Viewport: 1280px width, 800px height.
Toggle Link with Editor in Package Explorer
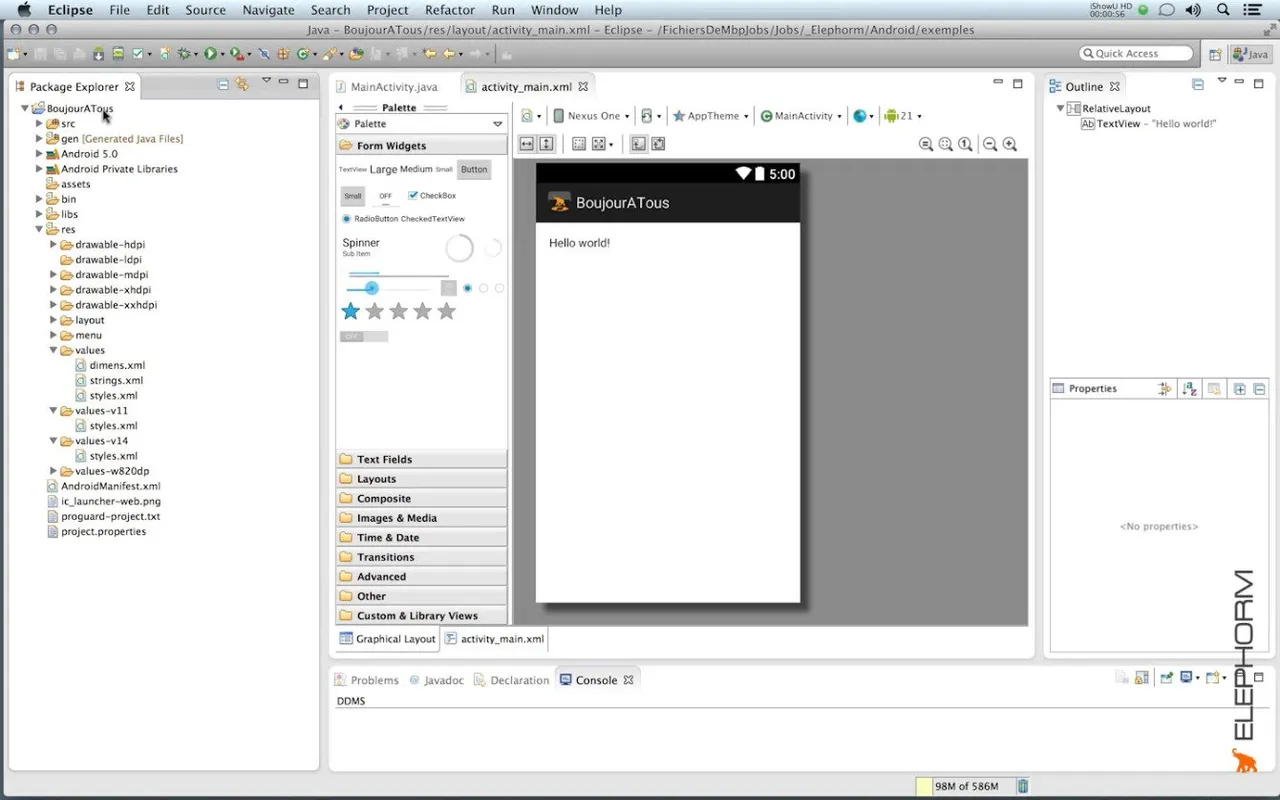point(242,85)
